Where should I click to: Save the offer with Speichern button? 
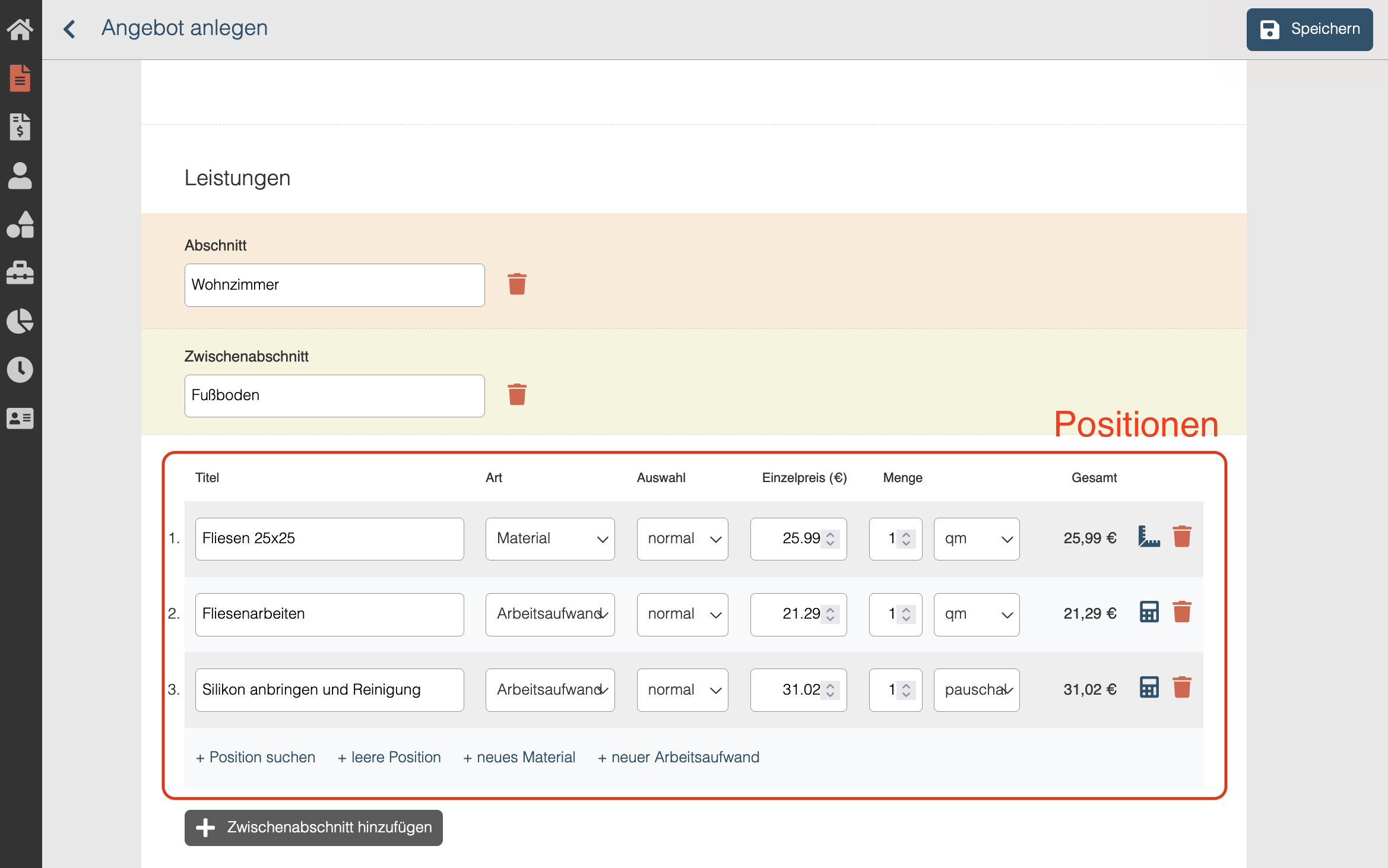click(x=1310, y=29)
